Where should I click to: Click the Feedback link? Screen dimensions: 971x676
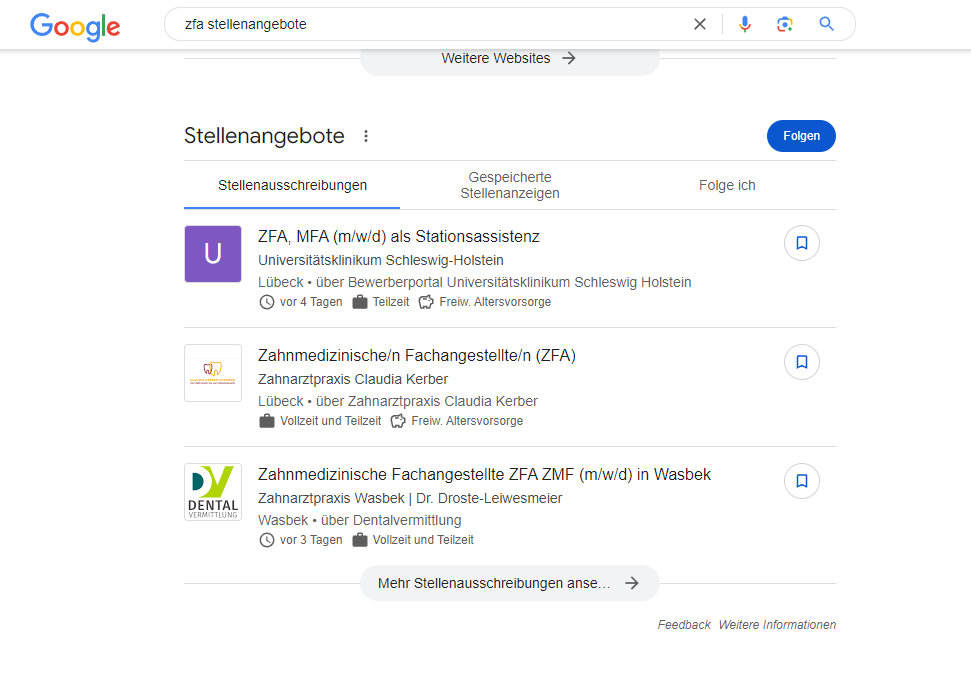click(684, 625)
